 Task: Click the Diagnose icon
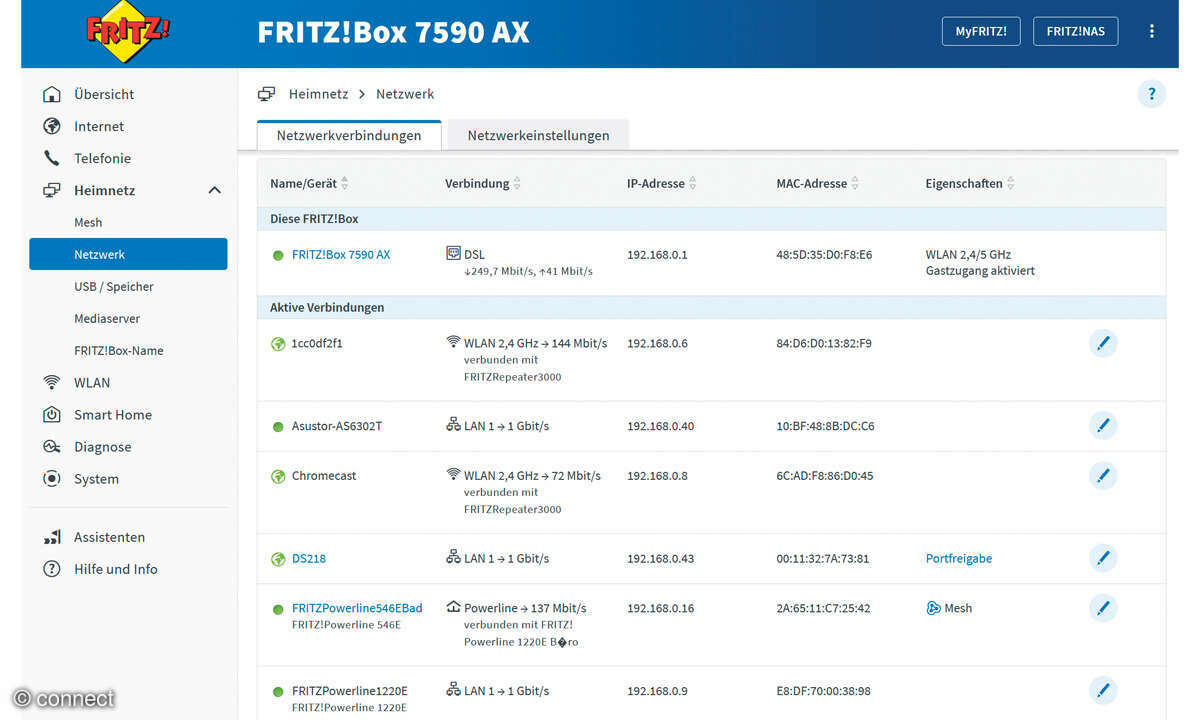[52, 446]
